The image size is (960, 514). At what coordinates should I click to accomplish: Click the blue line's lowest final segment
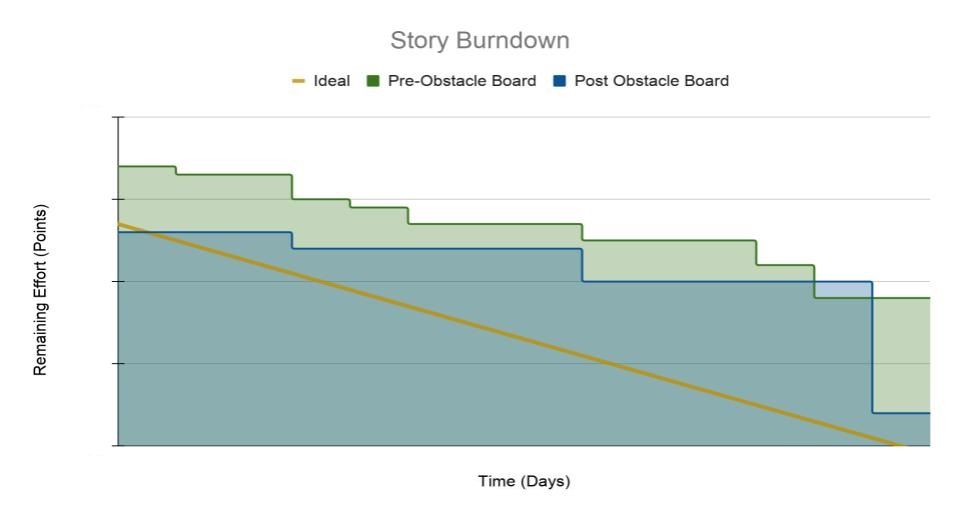click(901, 413)
